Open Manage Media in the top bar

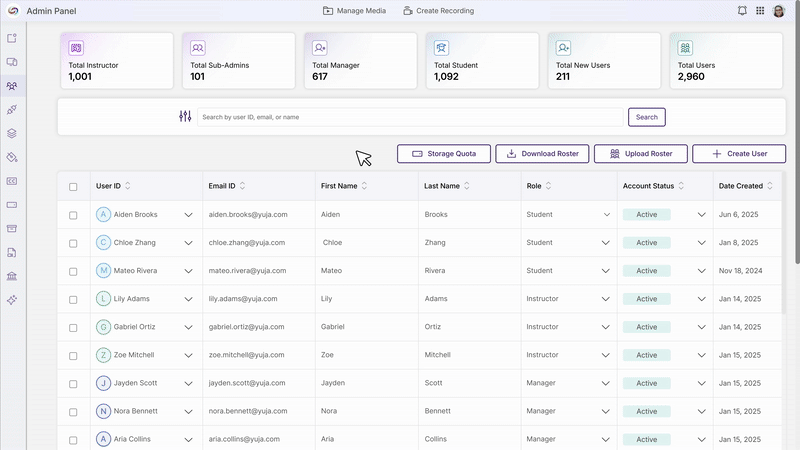356,11
